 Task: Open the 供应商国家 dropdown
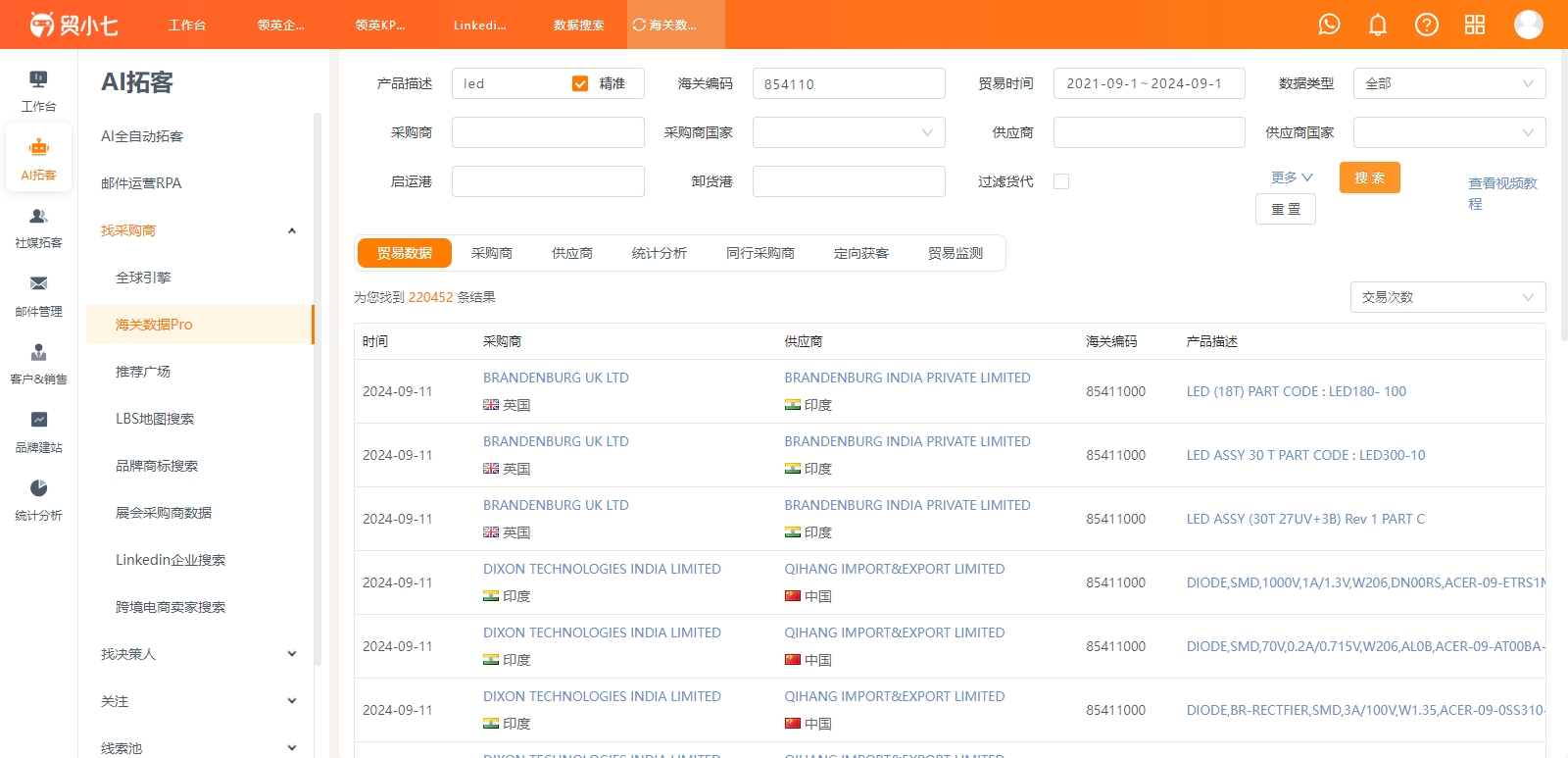pos(1449,132)
